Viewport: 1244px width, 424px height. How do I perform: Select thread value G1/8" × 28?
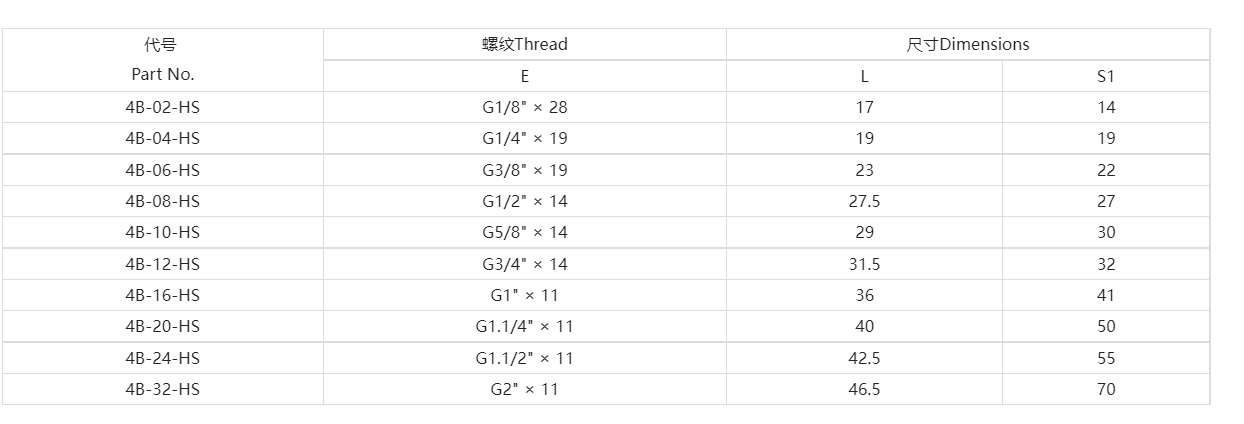pos(524,107)
